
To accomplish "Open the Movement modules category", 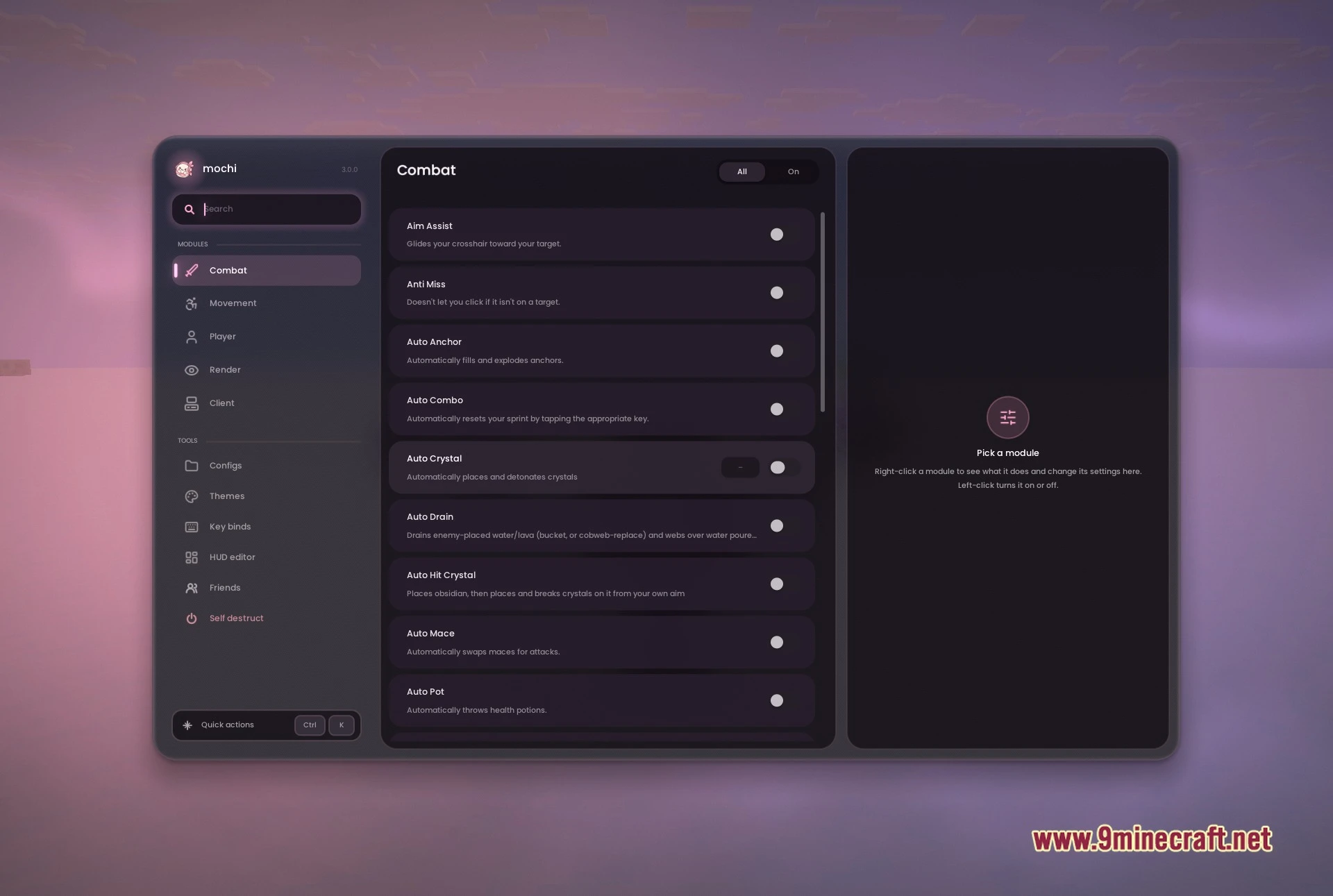I will (x=267, y=303).
